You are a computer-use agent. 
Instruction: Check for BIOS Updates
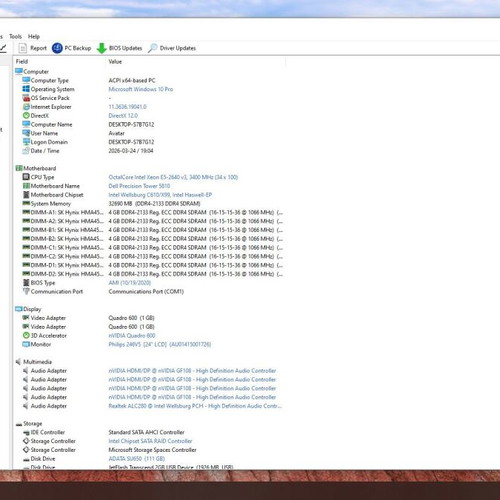click(119, 48)
